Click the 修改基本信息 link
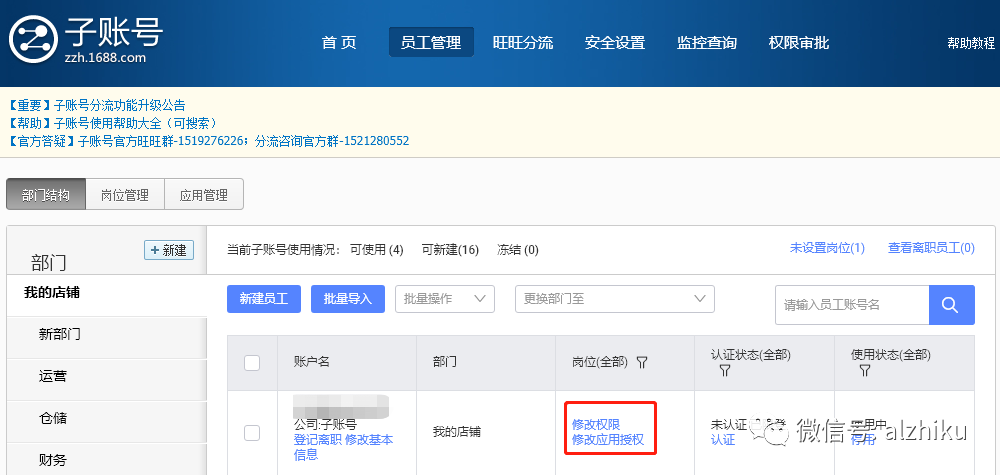 click(343, 447)
